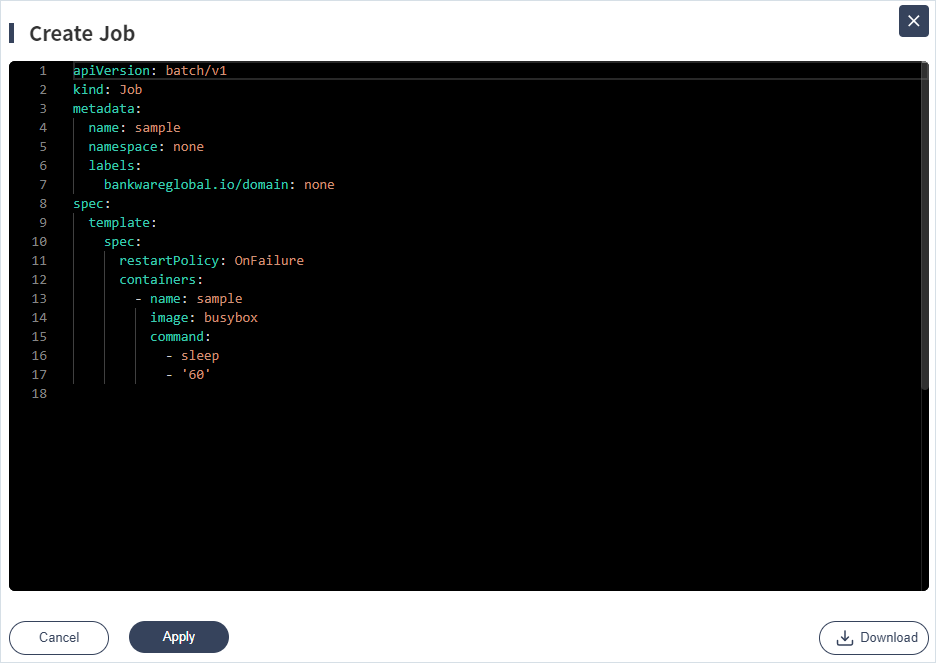This screenshot has height=663, width=936.
Task: Download the YAML file
Action: 873,637
